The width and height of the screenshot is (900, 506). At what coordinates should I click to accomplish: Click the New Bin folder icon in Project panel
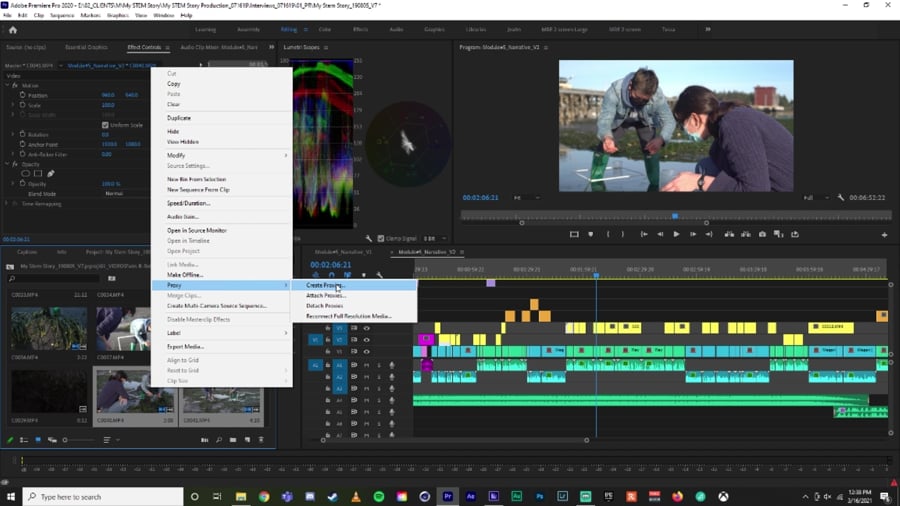pos(233,440)
